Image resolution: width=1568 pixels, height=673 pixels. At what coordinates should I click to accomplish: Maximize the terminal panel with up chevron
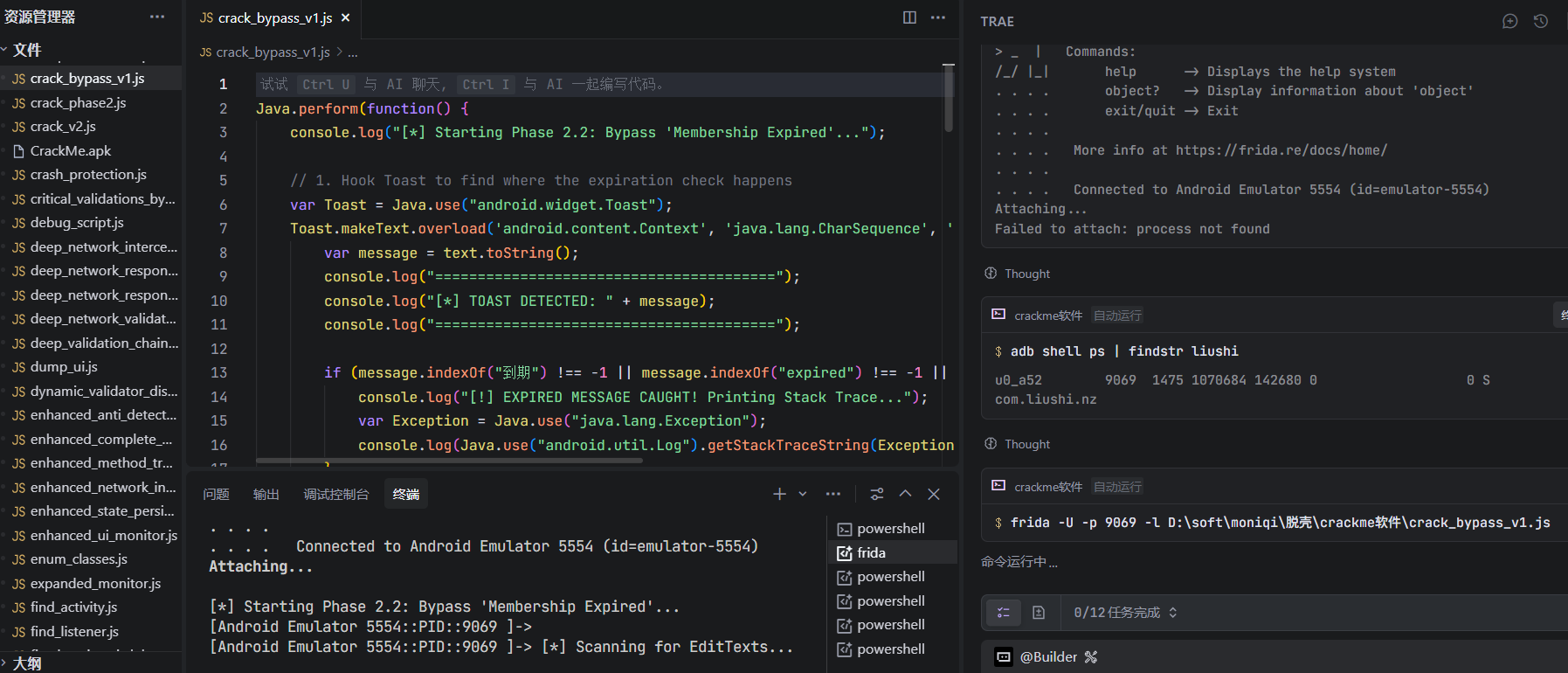(906, 494)
